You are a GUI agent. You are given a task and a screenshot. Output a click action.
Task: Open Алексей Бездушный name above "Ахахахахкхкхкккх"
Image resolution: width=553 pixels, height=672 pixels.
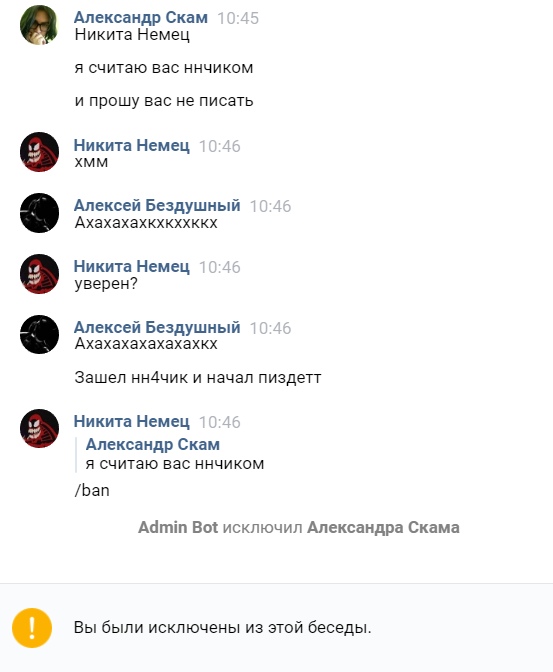pos(157,205)
